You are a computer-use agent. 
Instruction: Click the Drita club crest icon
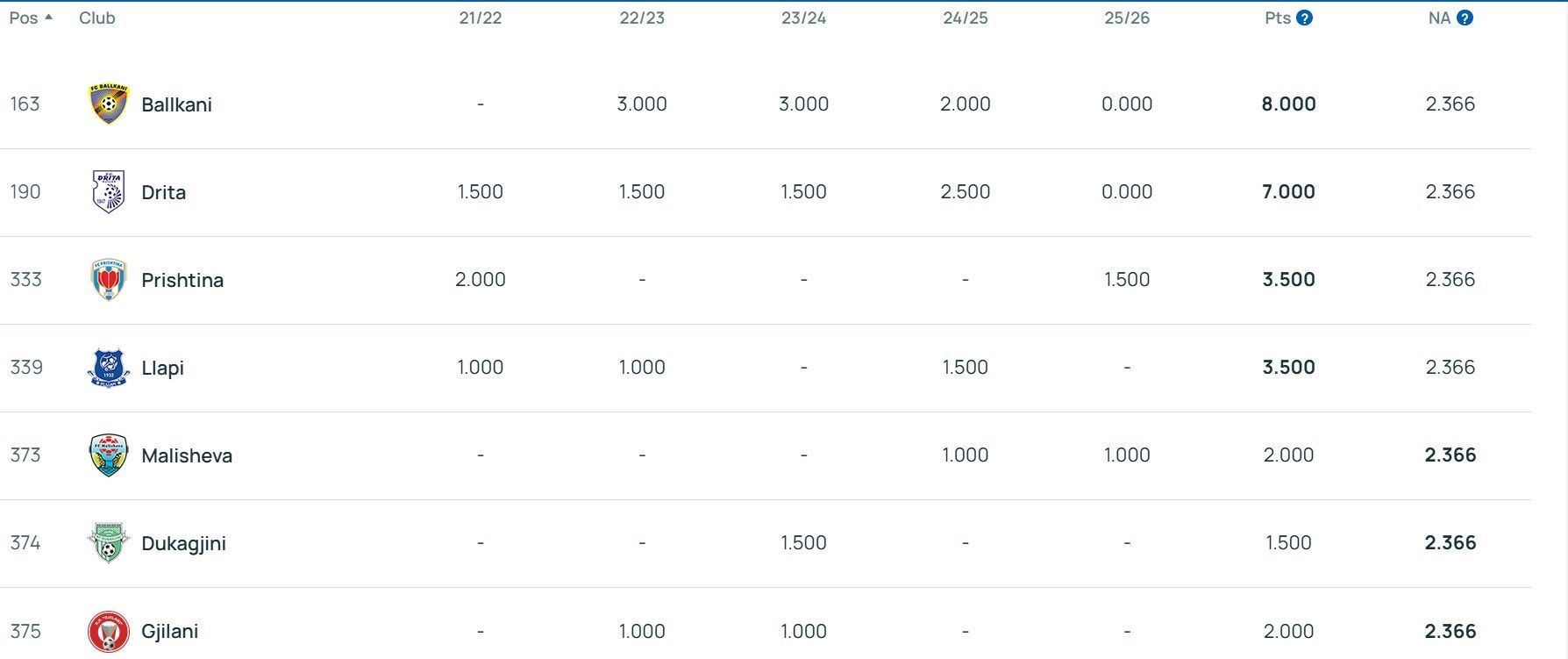[109, 192]
